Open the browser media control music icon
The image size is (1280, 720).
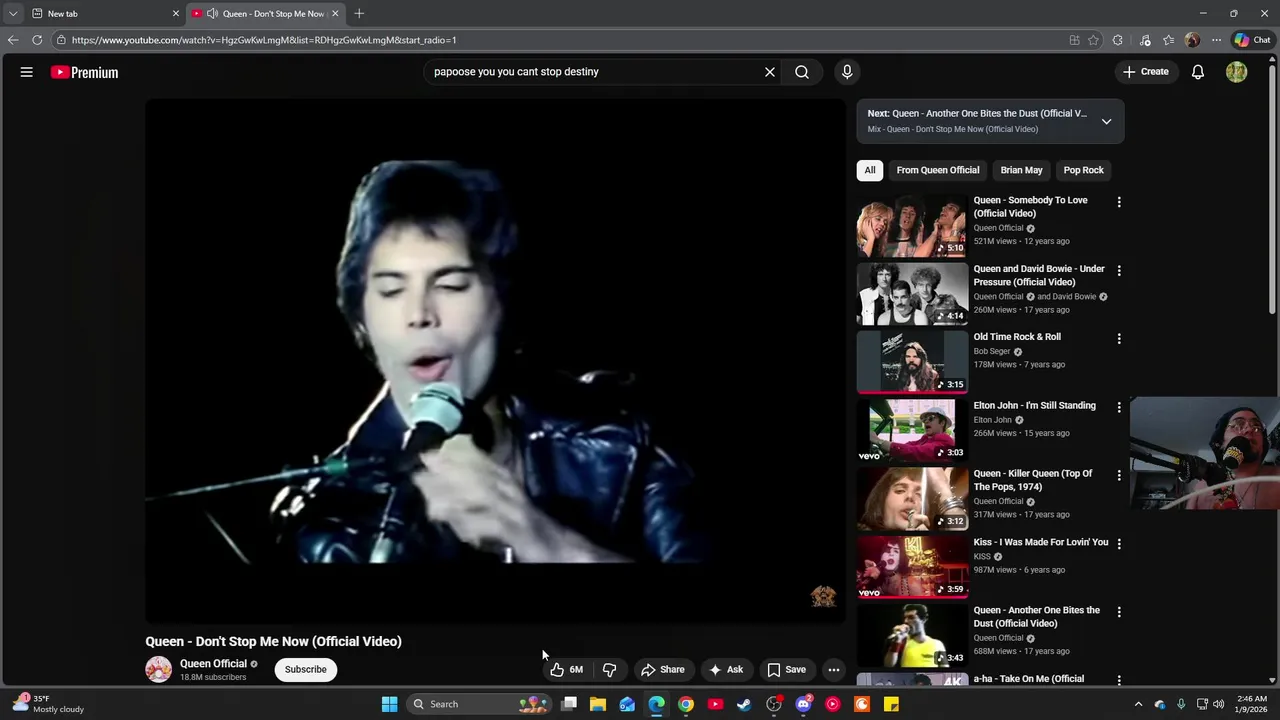1145,40
